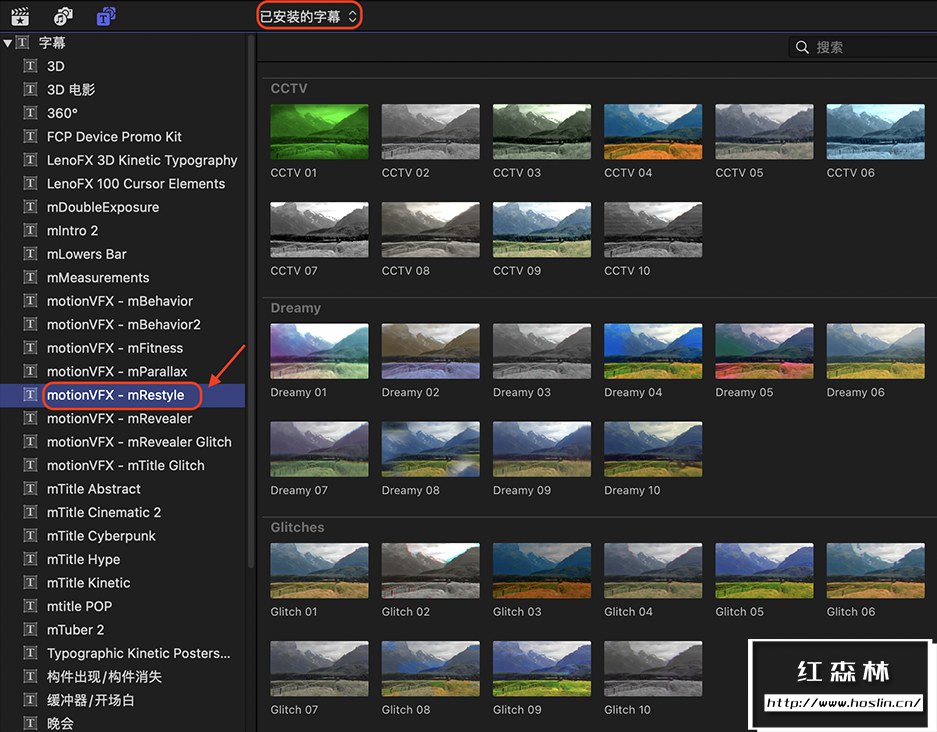
Task: Select the Dreamy 10 thumbnail
Action: click(653, 449)
